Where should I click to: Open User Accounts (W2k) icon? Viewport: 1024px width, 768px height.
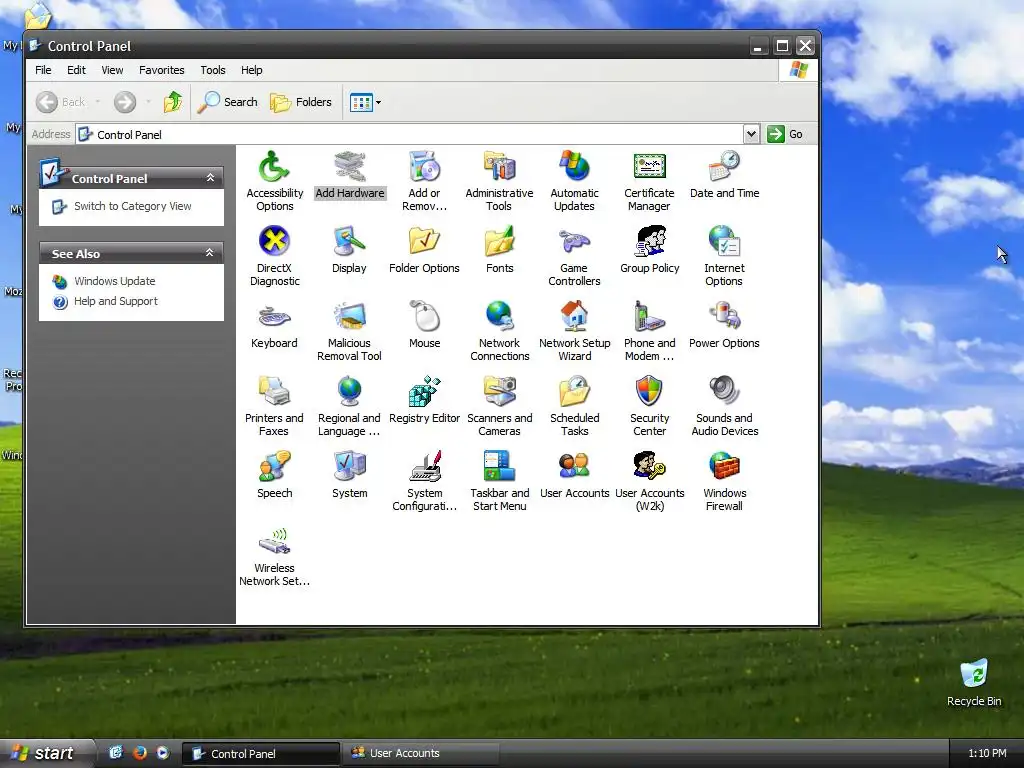point(649,481)
